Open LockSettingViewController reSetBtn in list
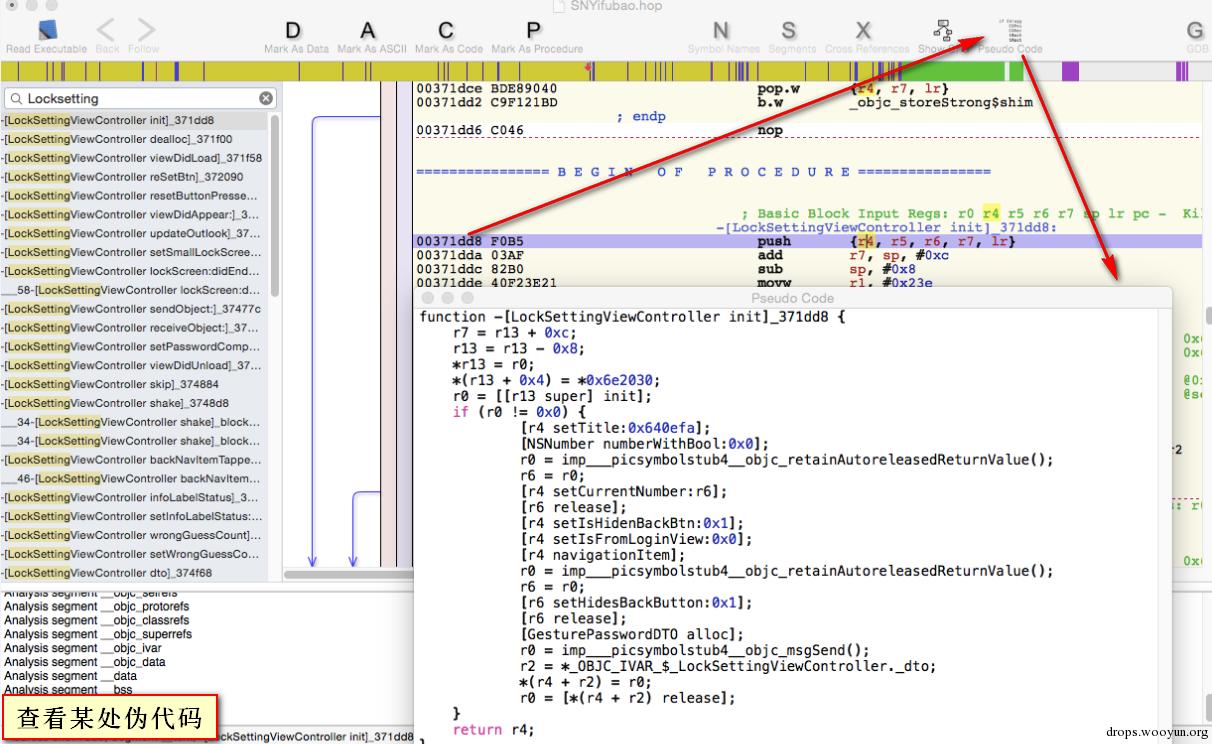The width and height of the screenshot is (1212, 744). click(x=125, y=177)
